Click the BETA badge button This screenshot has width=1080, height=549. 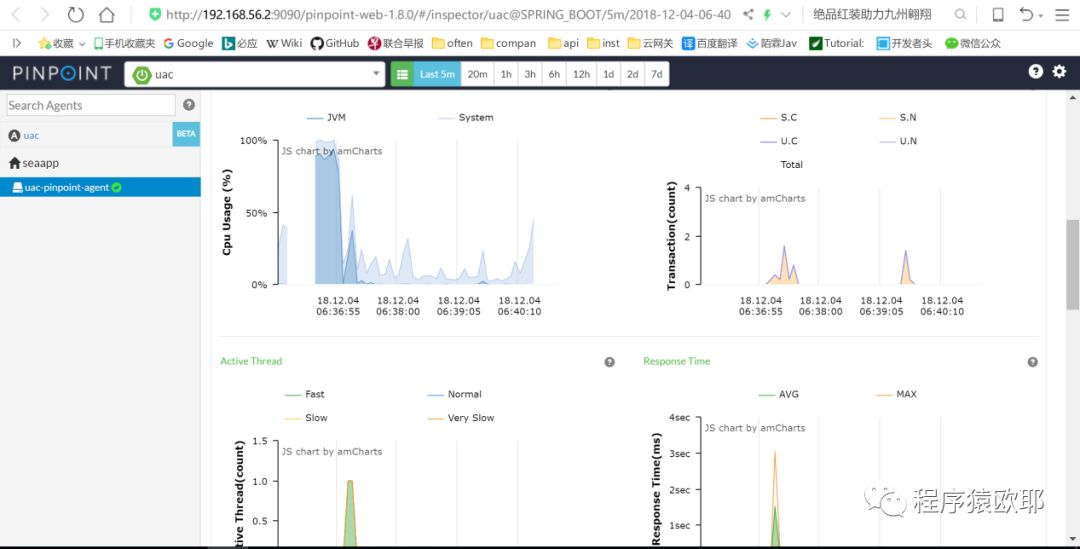pyautogui.click(x=186, y=134)
